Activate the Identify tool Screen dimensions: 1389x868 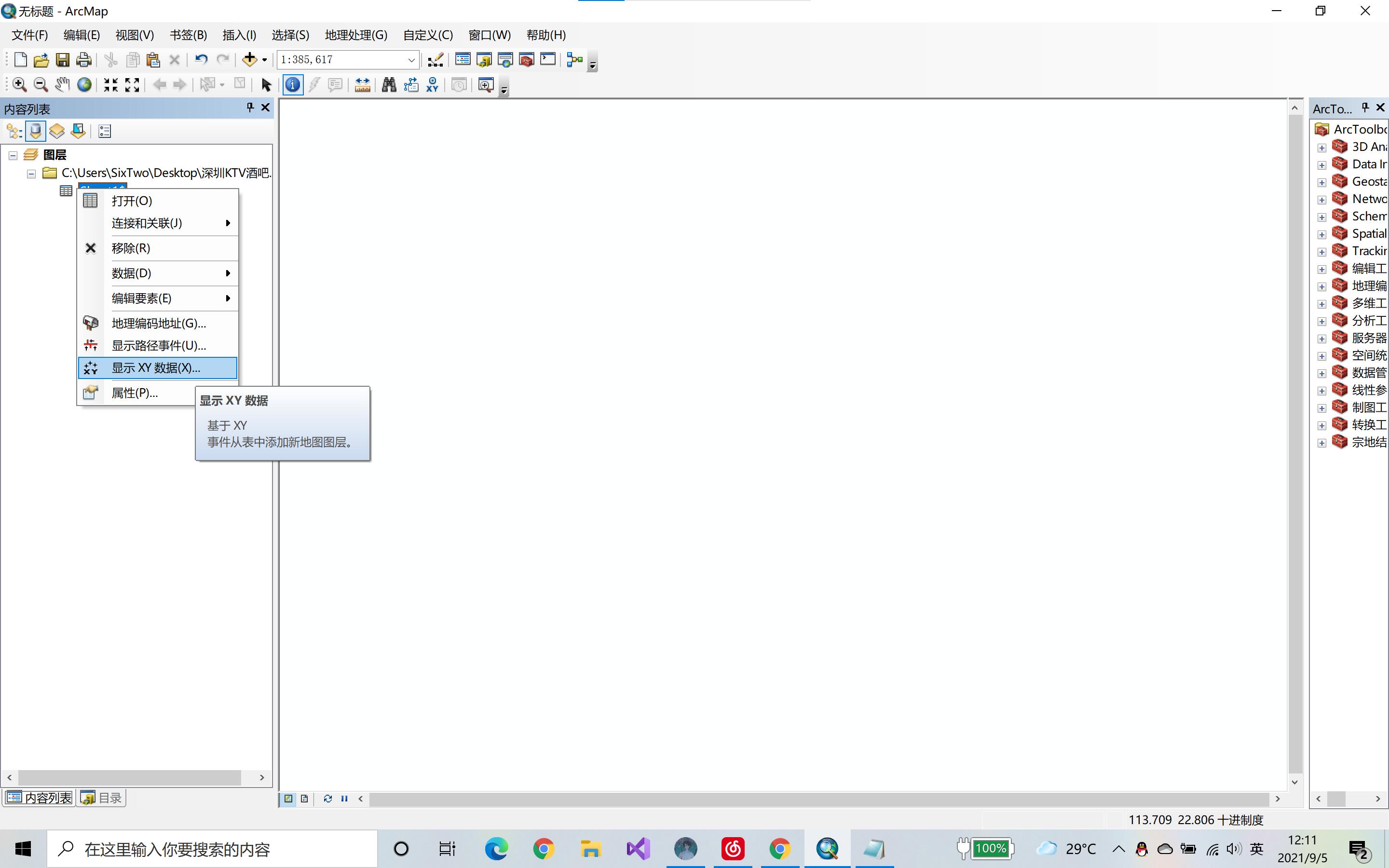[x=293, y=85]
